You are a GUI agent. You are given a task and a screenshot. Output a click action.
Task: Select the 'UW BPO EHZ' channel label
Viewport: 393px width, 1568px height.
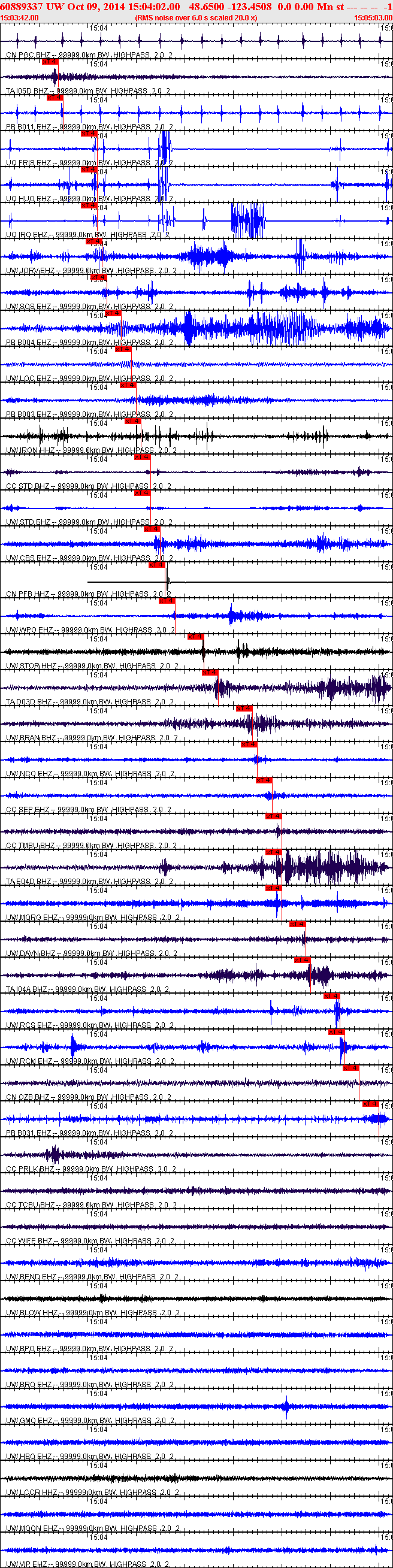pos(29,1348)
